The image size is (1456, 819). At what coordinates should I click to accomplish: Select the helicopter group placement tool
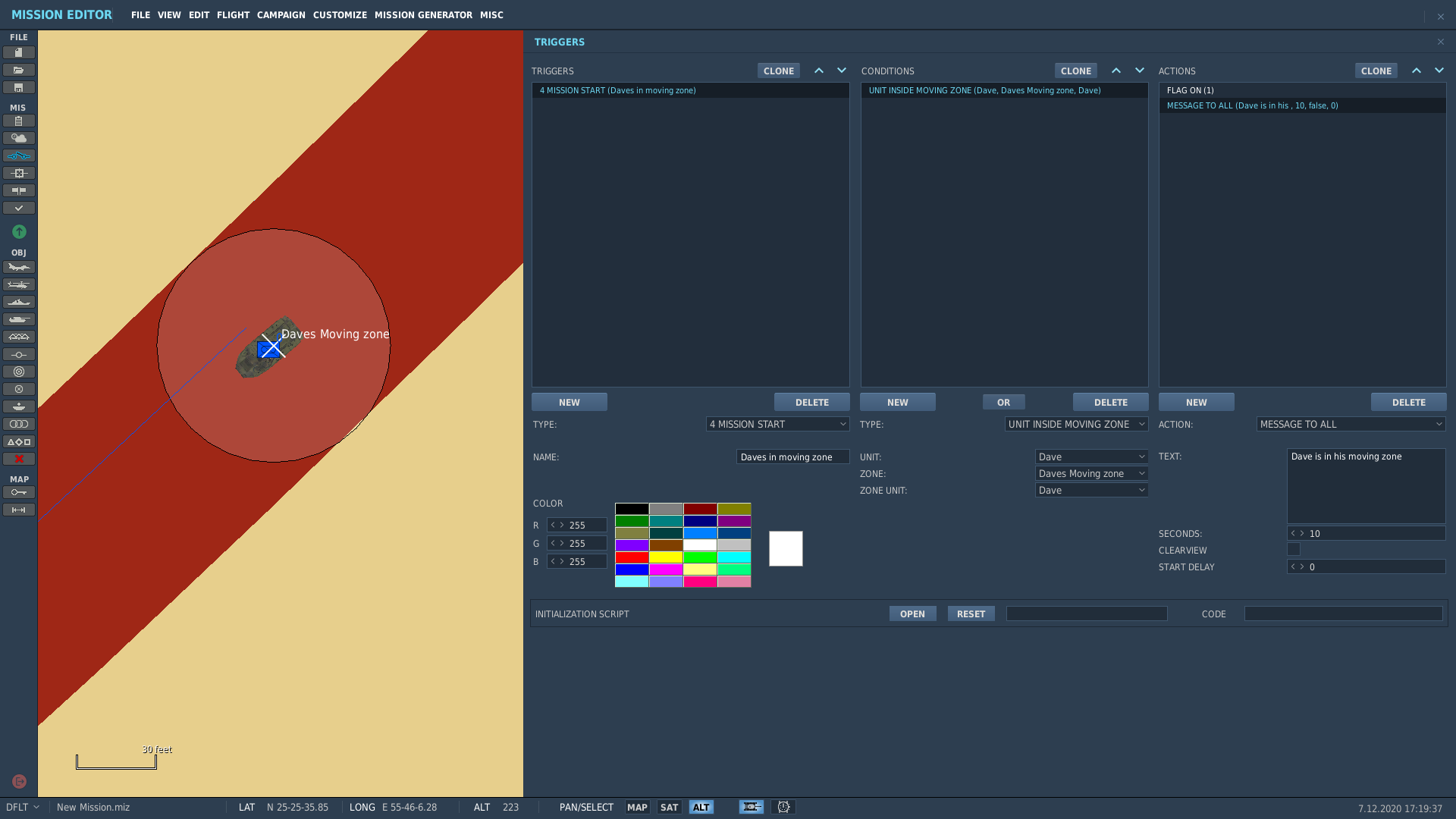click(x=19, y=284)
